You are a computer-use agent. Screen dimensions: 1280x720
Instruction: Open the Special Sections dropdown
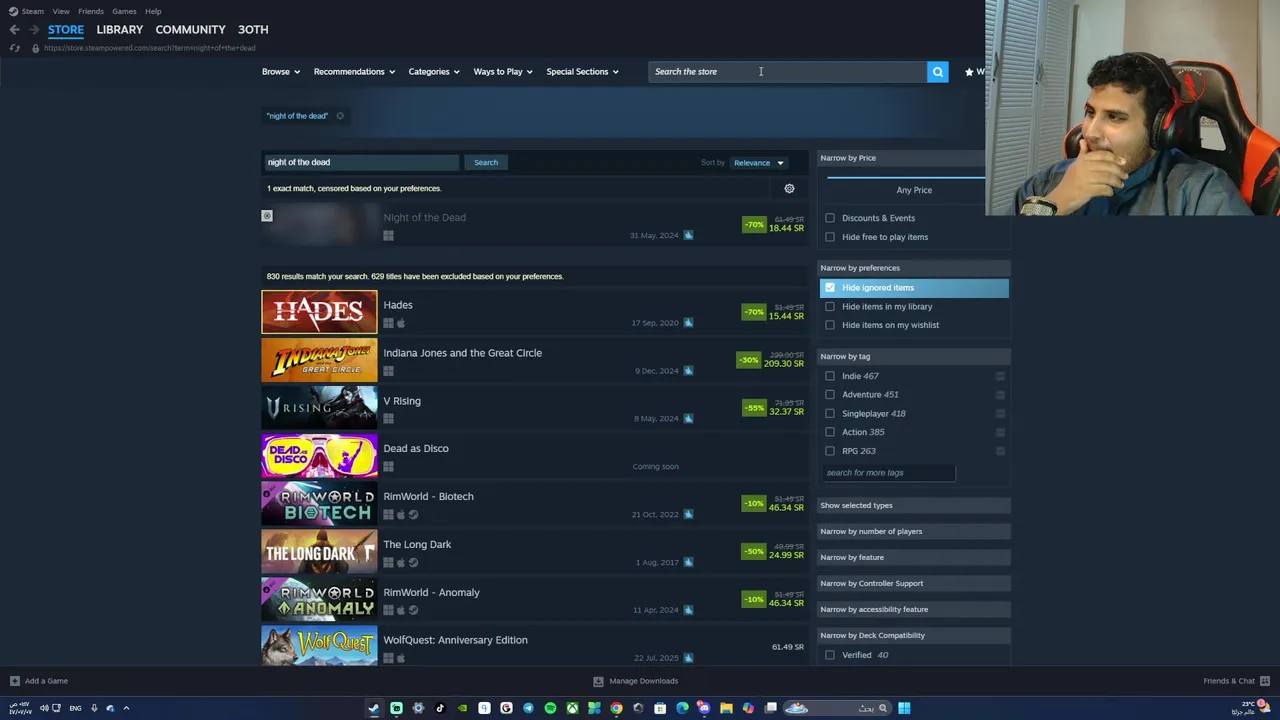[x=582, y=72]
